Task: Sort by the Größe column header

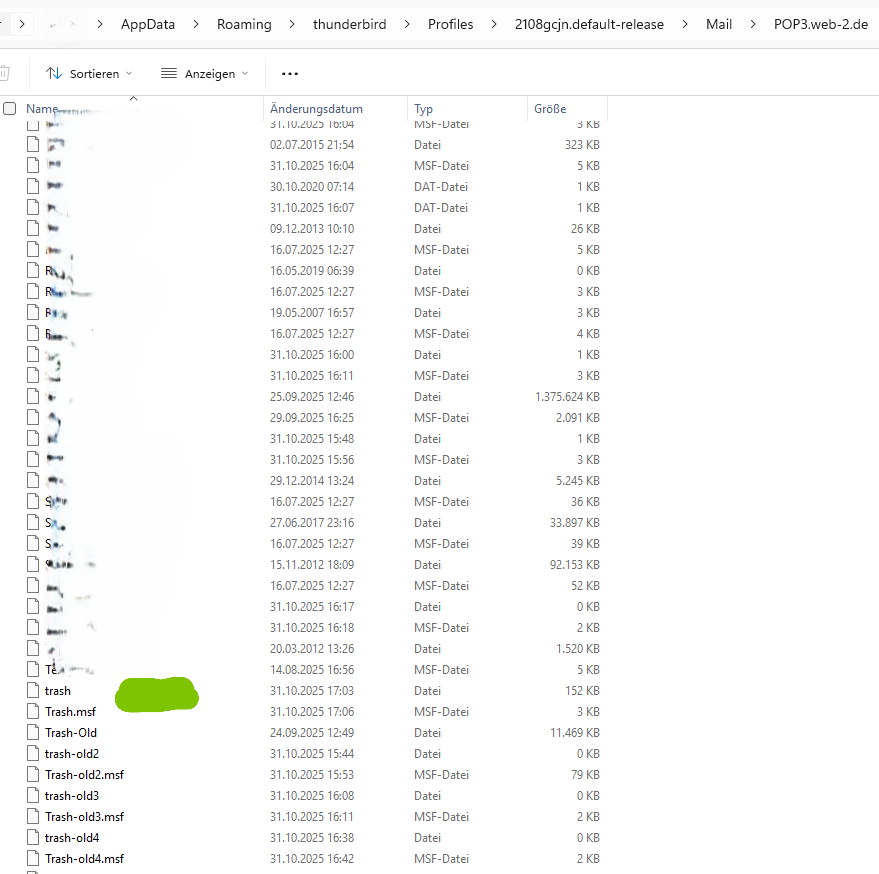Action: point(550,109)
